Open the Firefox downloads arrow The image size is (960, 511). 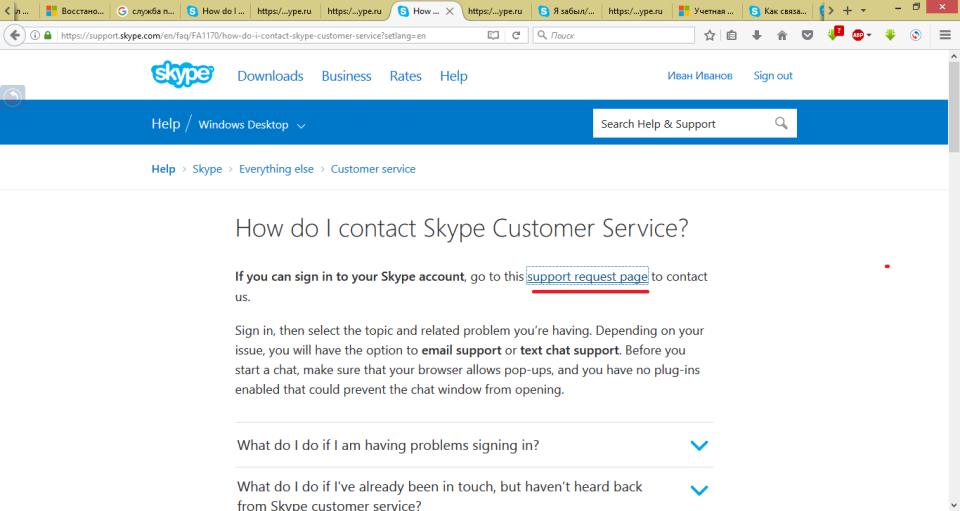point(757,35)
